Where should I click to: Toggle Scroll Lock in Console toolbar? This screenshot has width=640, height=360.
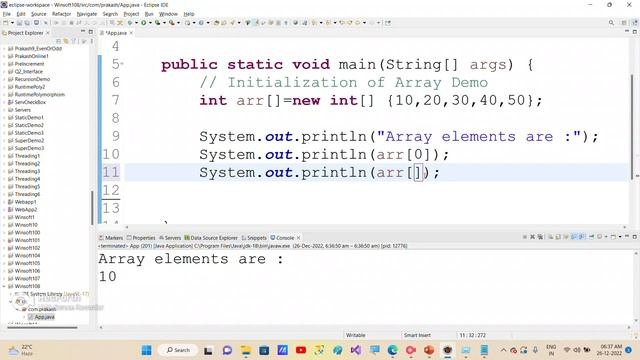point(558,237)
